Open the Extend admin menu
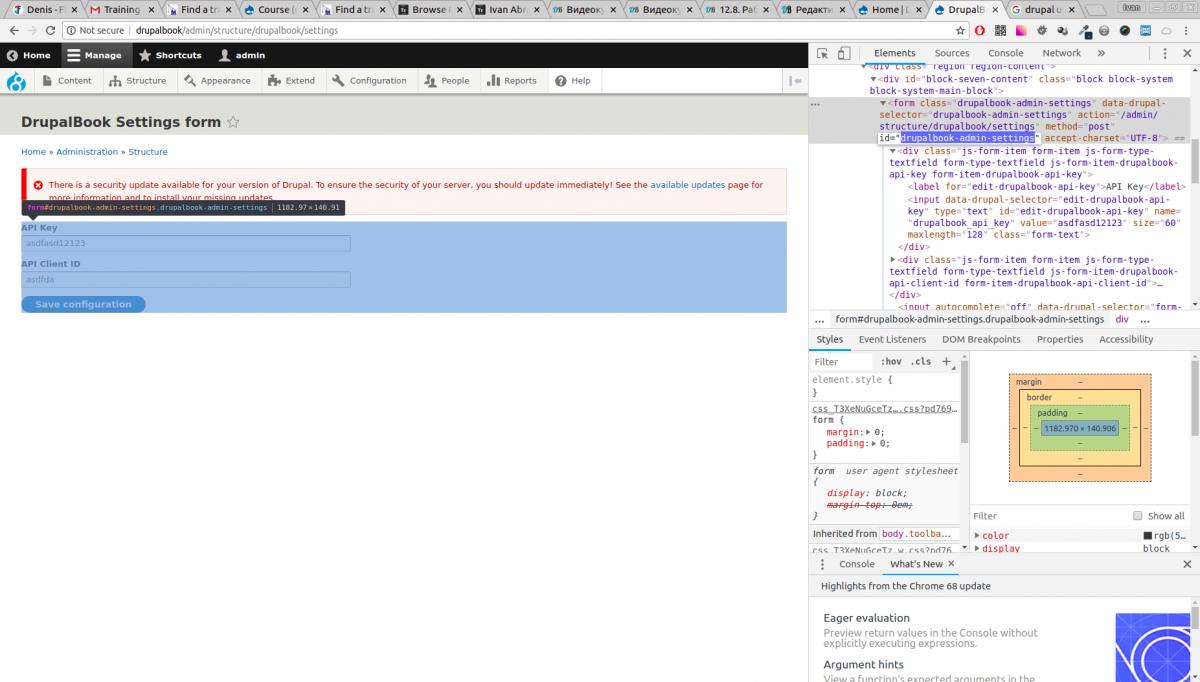1200x682 pixels. (x=292, y=81)
